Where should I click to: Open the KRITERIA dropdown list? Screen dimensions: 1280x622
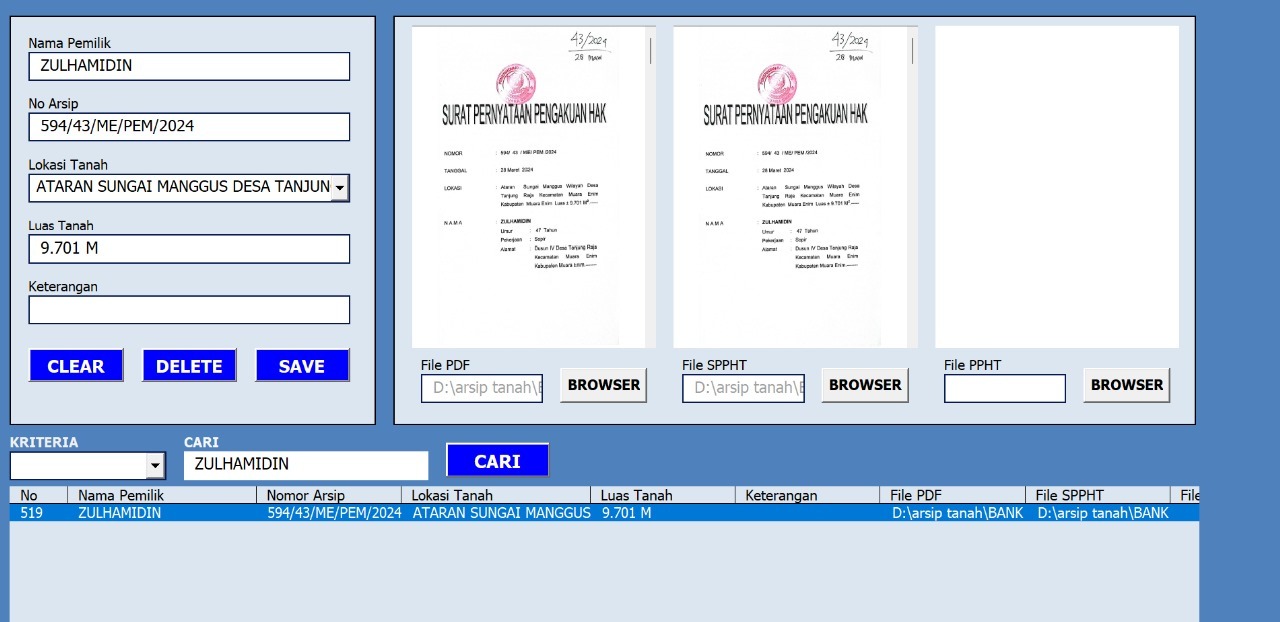[x=155, y=466]
